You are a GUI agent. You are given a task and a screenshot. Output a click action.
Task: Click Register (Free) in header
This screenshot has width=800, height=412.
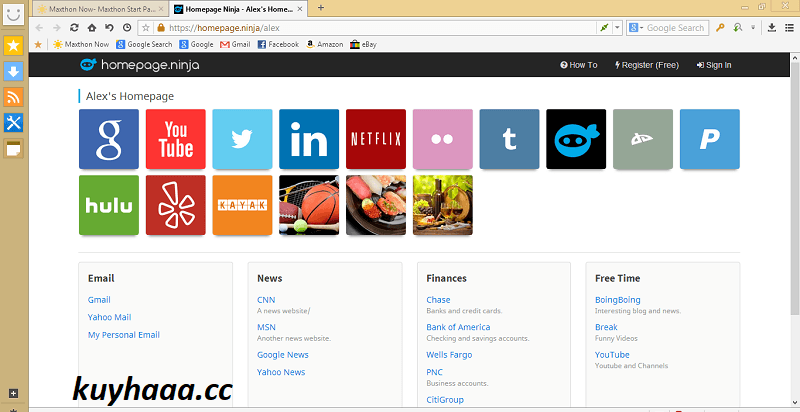coord(646,65)
